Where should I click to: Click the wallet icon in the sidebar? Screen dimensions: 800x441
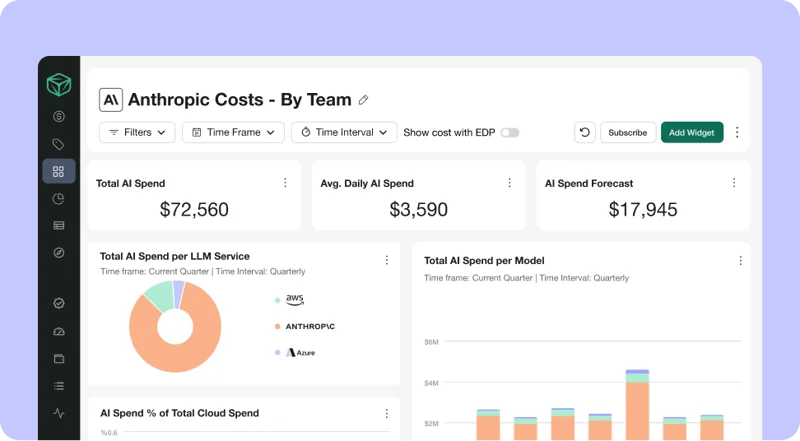pos(59,358)
